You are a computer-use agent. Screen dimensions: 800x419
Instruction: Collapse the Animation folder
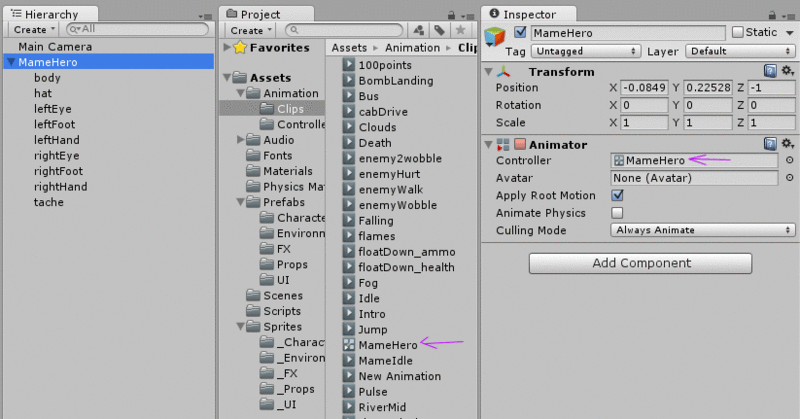(x=240, y=93)
